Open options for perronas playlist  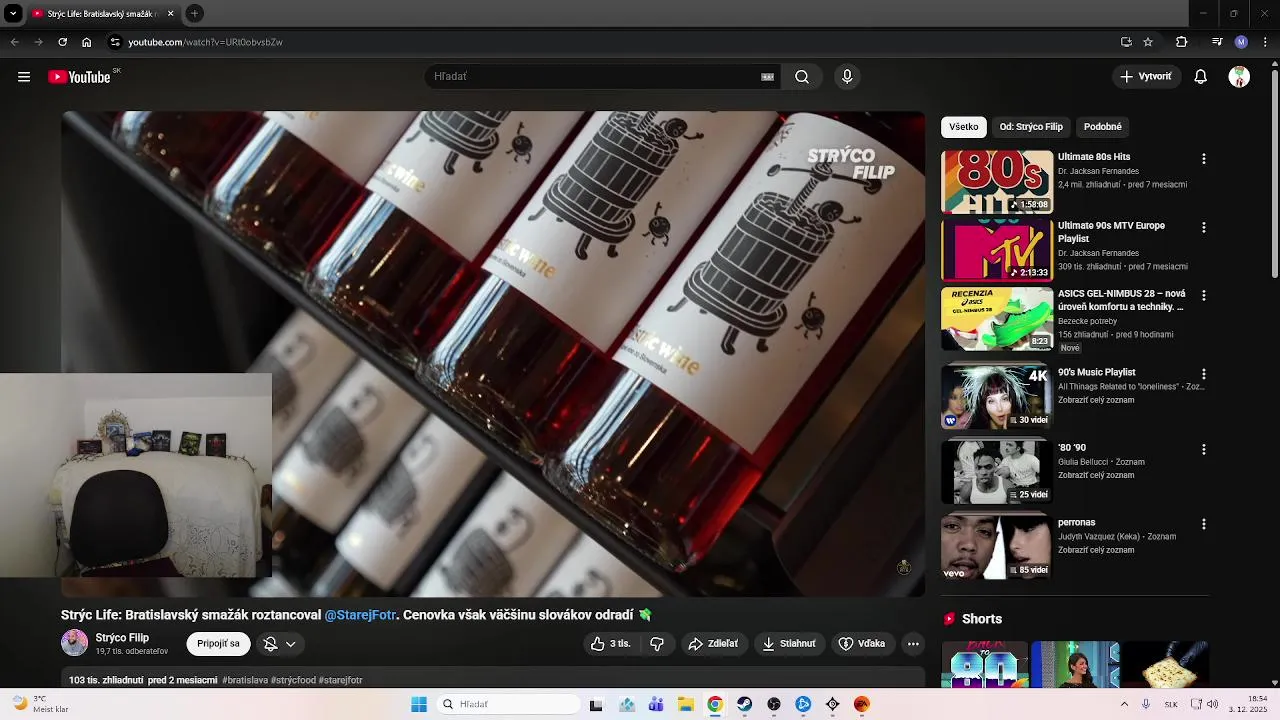click(1203, 524)
